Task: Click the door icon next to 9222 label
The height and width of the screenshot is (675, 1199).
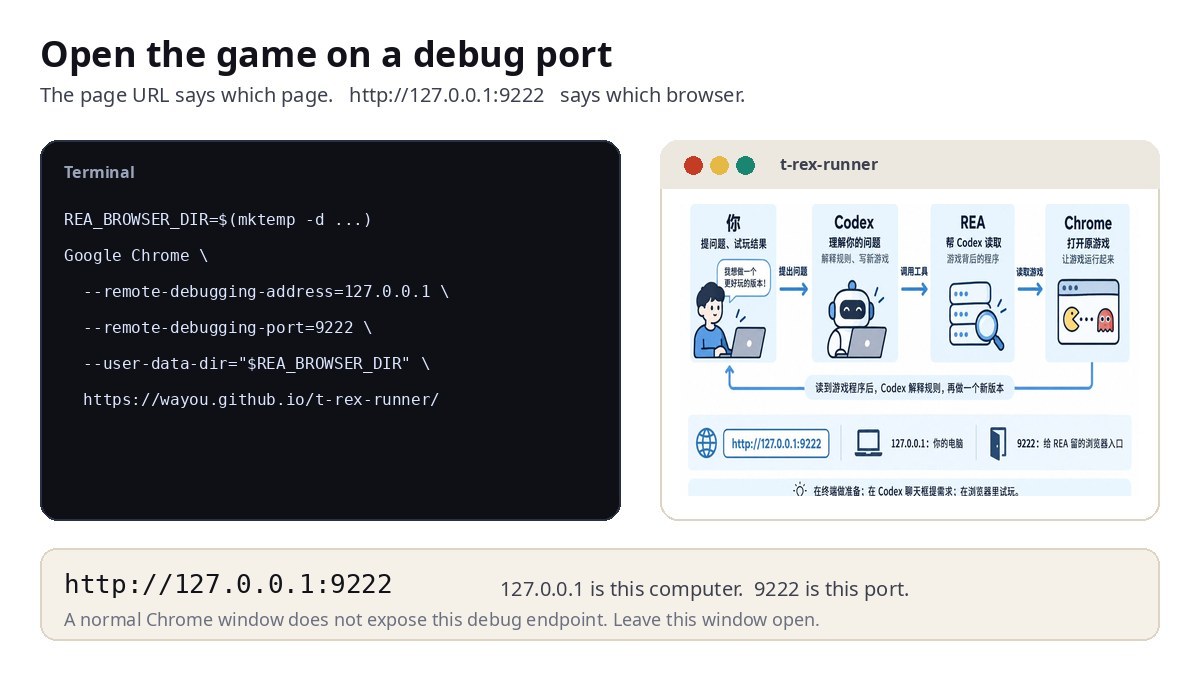Action: [998, 443]
